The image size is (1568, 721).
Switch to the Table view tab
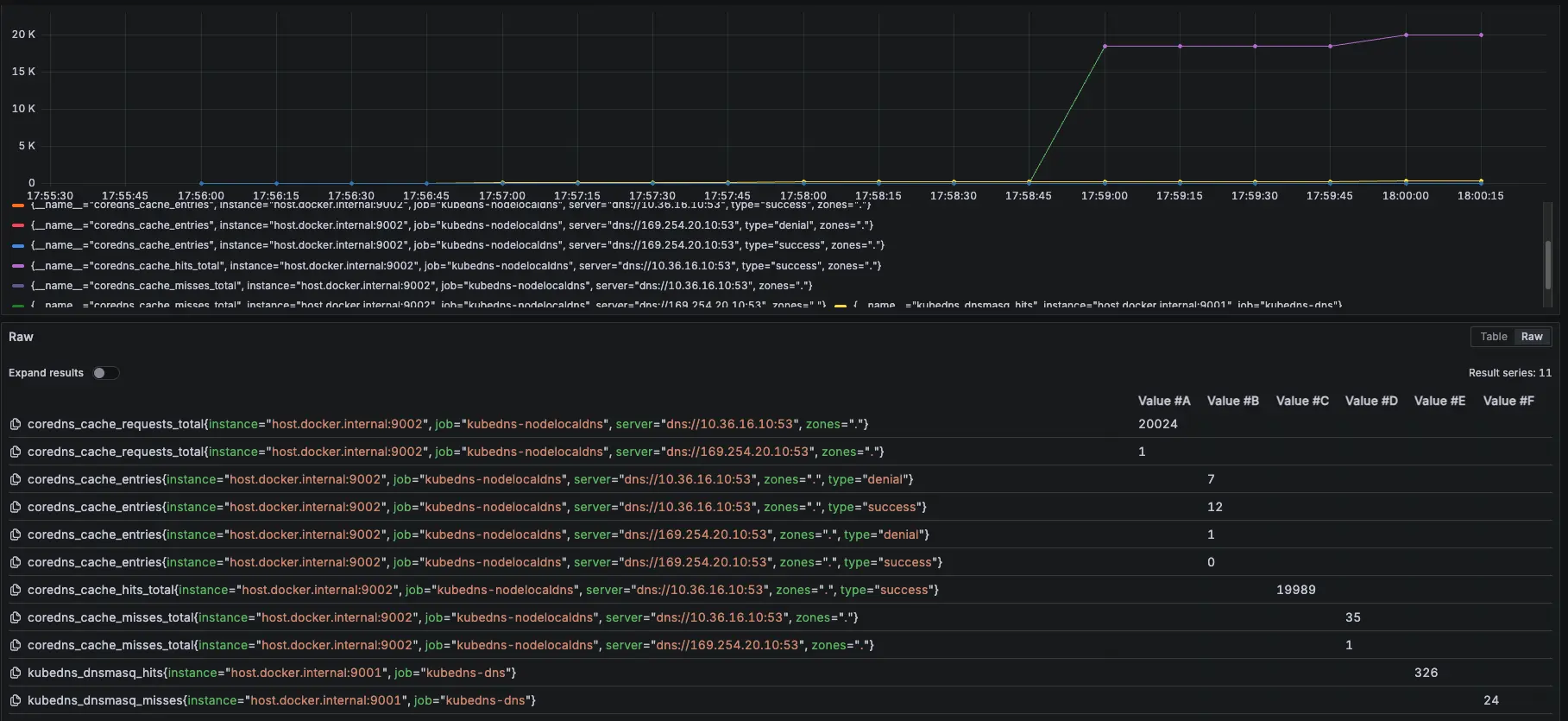click(x=1493, y=337)
